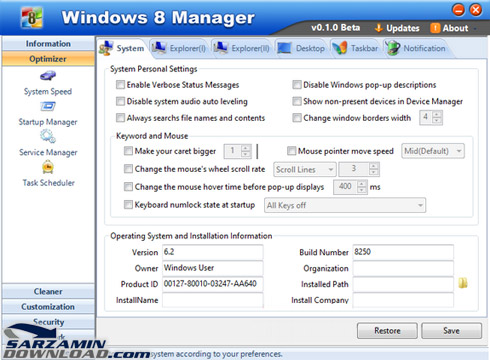This screenshot has height=360, width=490.
Task: Check Make your caret bigger
Action: pos(128,151)
